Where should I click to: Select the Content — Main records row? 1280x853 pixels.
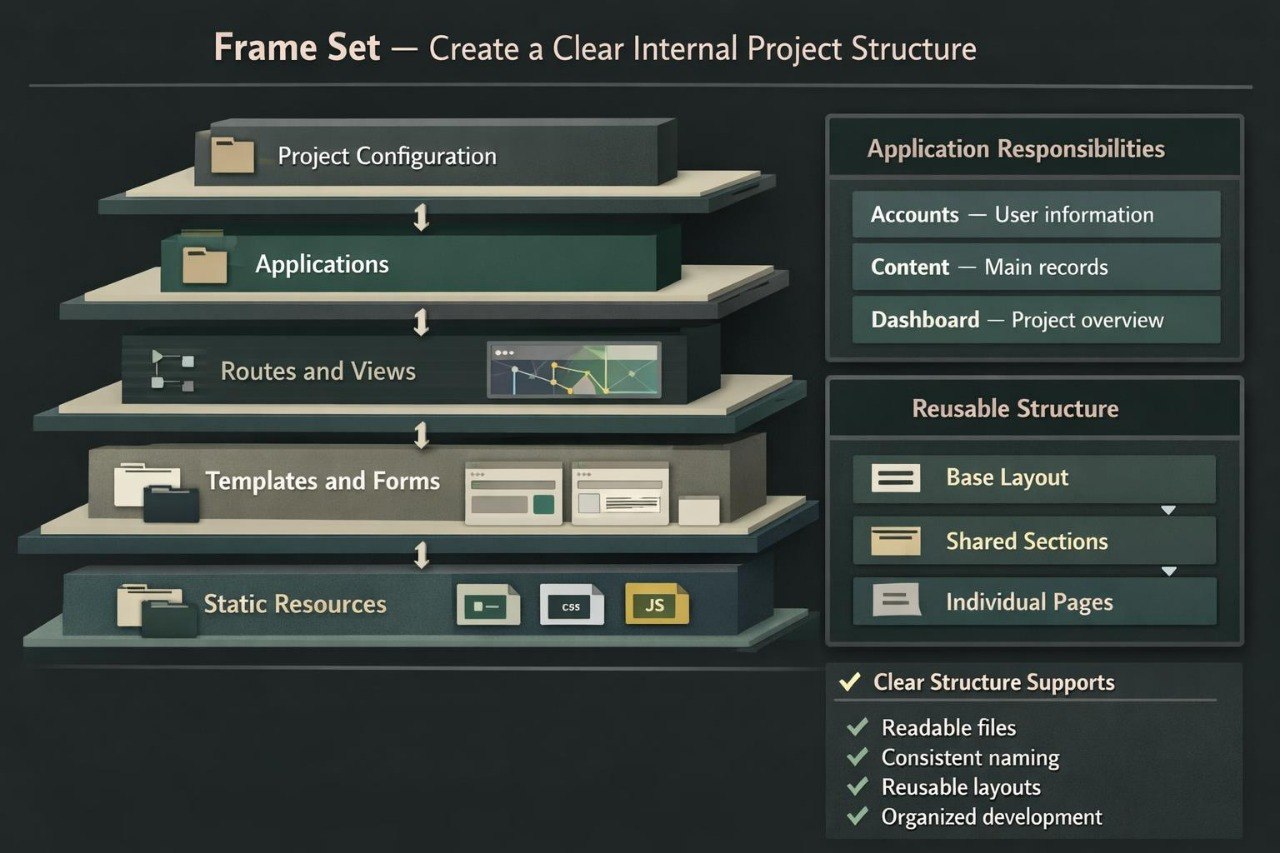pos(1036,267)
